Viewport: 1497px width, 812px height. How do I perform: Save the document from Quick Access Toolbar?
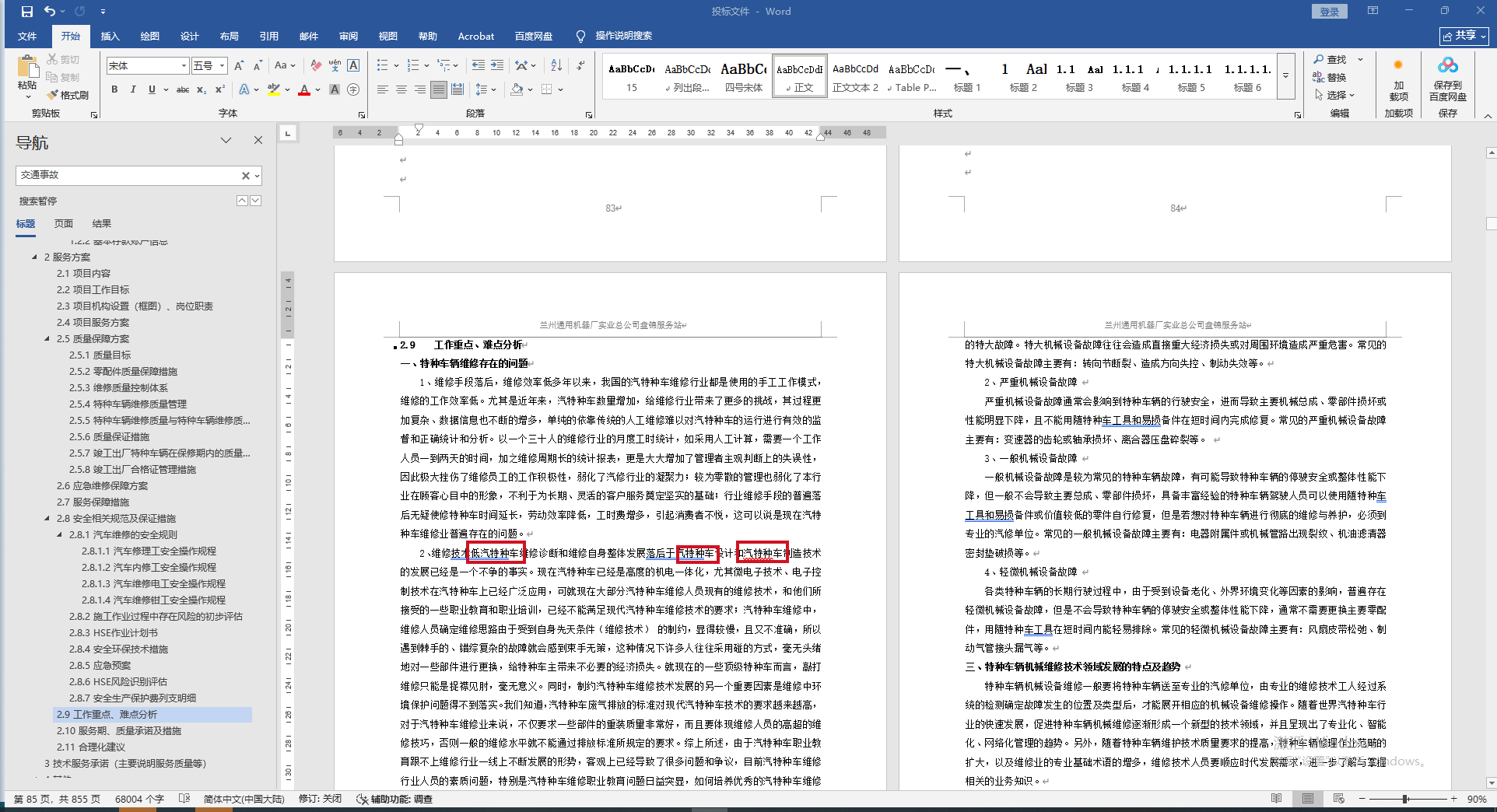pos(27,12)
